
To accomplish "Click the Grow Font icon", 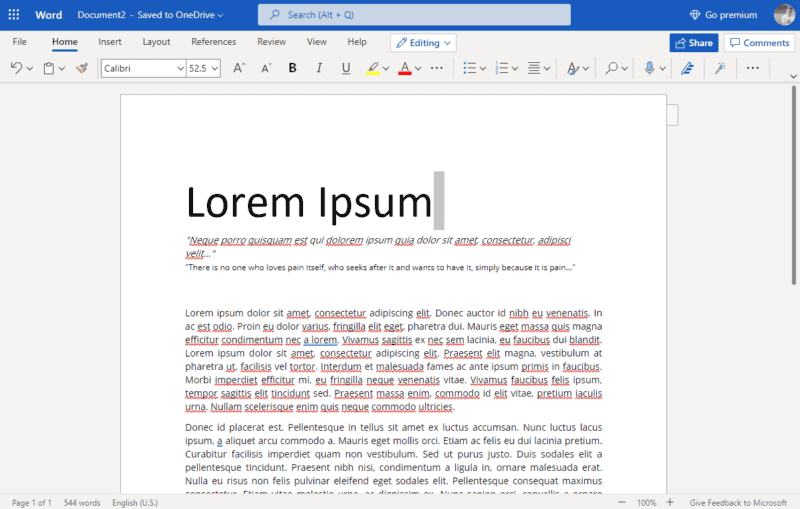I will (x=239, y=68).
